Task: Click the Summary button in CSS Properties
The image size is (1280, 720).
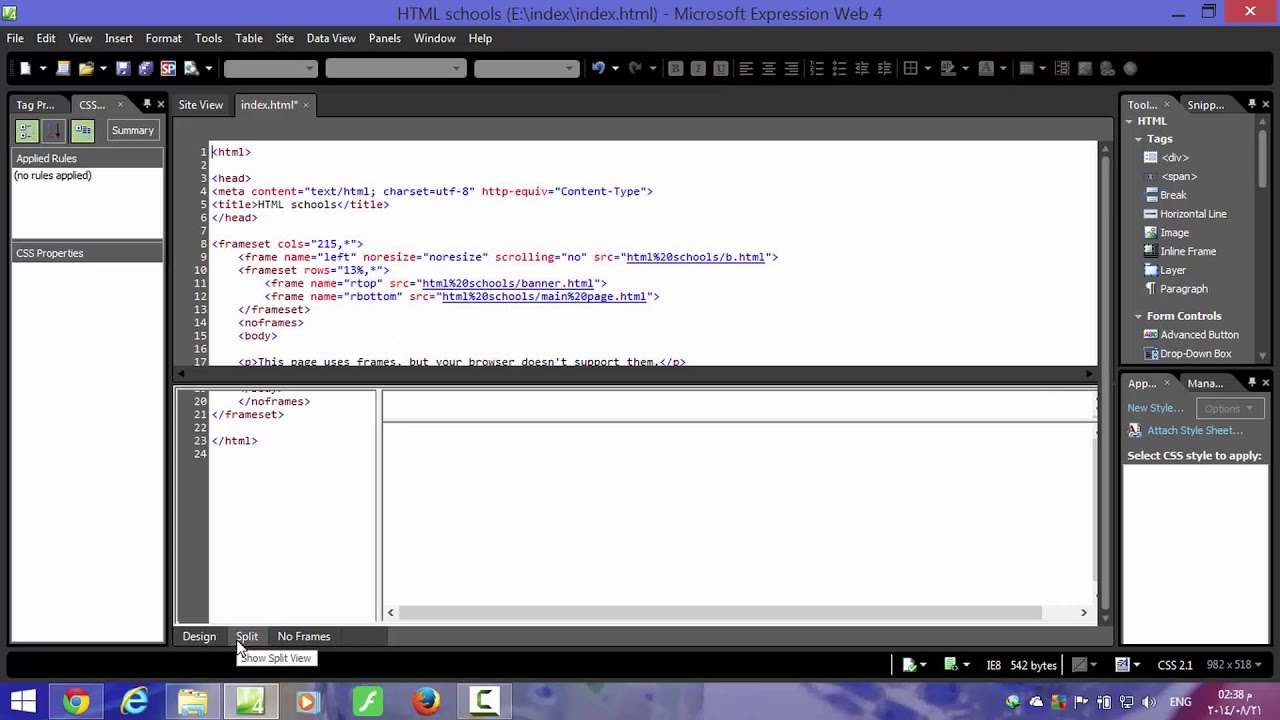Action: pos(132,130)
